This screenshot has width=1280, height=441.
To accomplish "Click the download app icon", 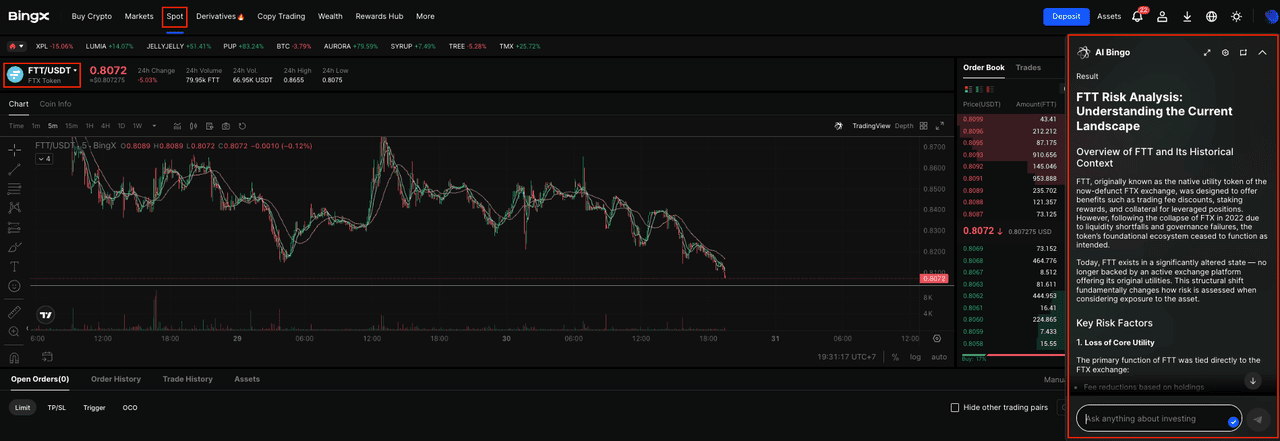I will point(1187,16).
